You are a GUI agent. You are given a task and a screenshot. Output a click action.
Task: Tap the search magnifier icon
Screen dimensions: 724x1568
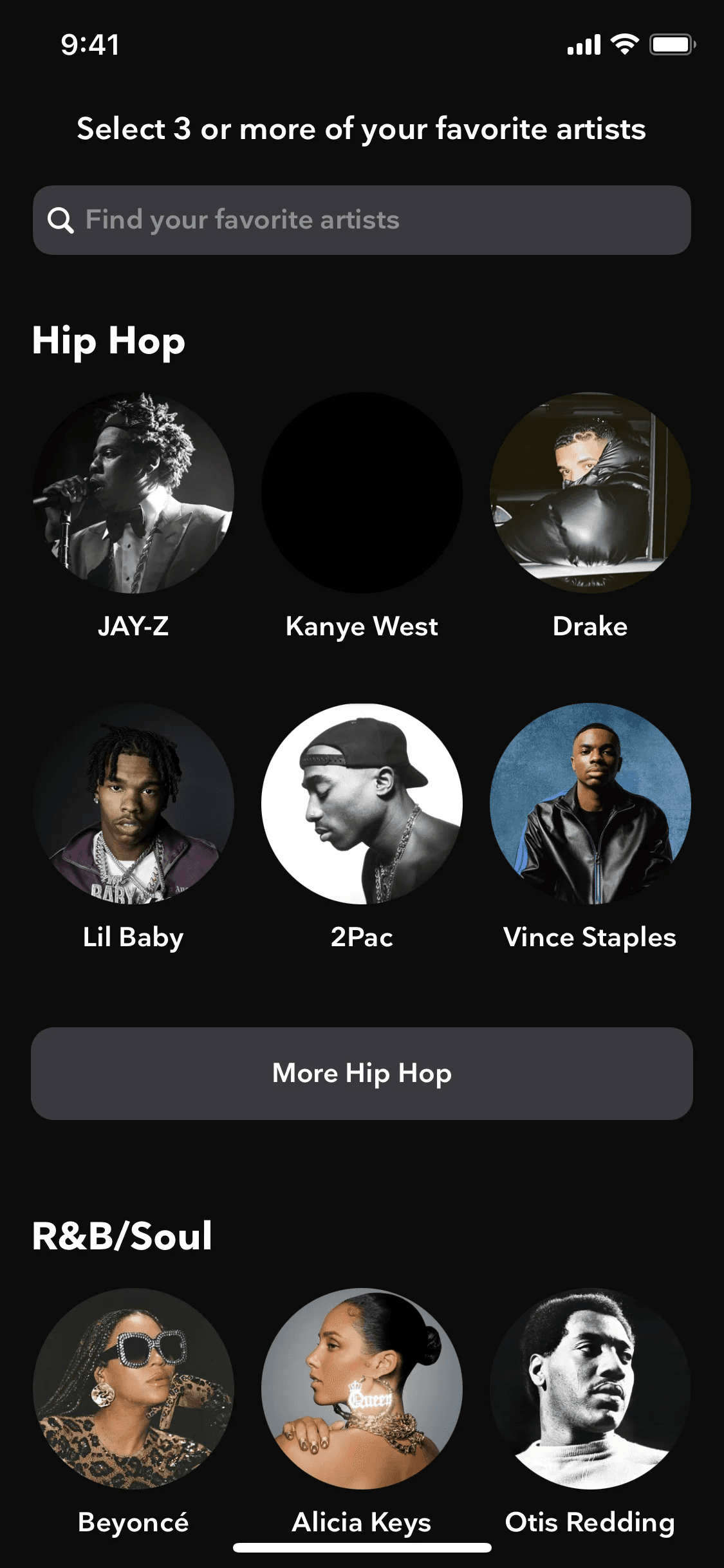60,220
